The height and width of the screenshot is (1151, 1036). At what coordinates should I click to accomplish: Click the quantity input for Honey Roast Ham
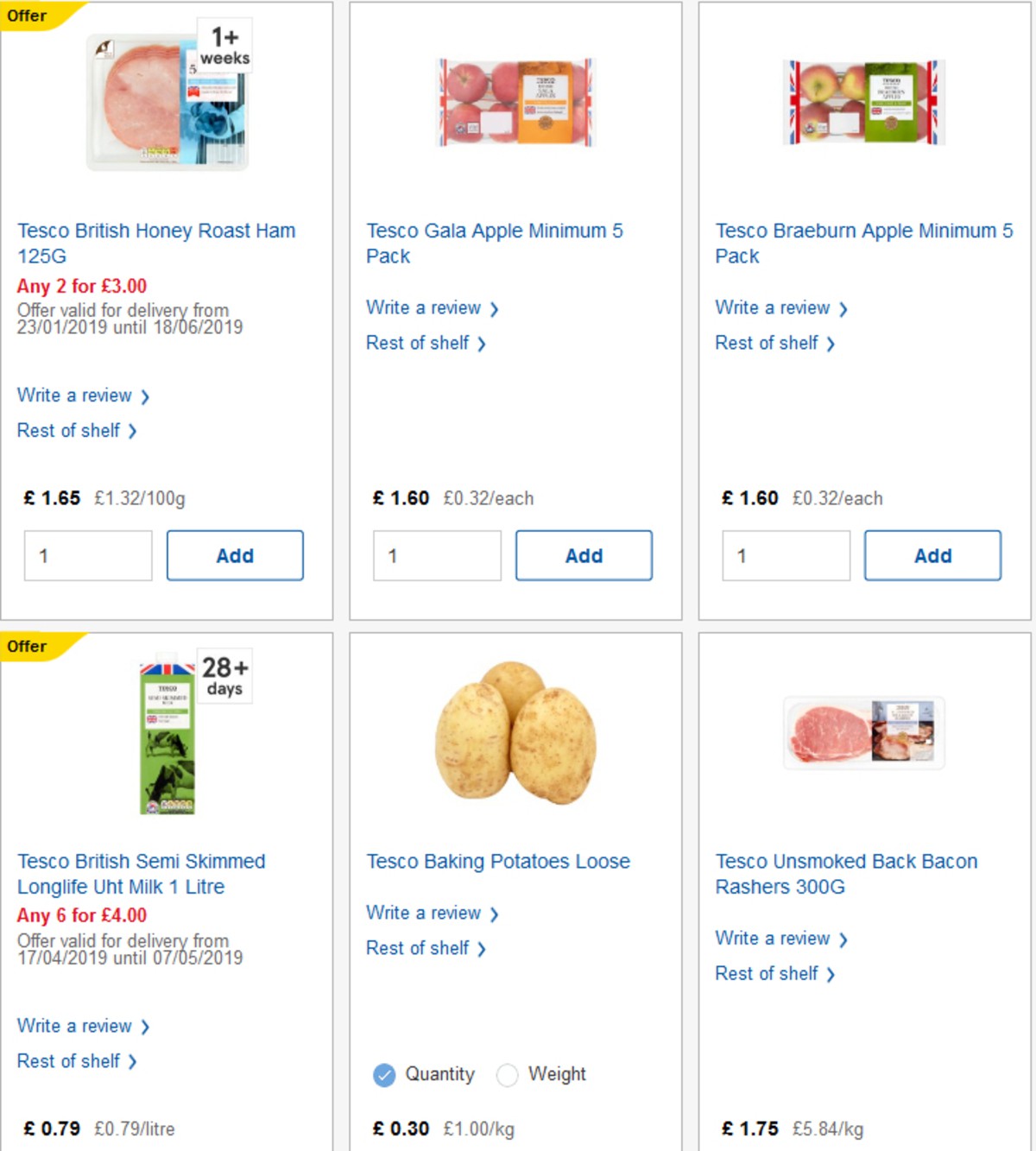87,555
